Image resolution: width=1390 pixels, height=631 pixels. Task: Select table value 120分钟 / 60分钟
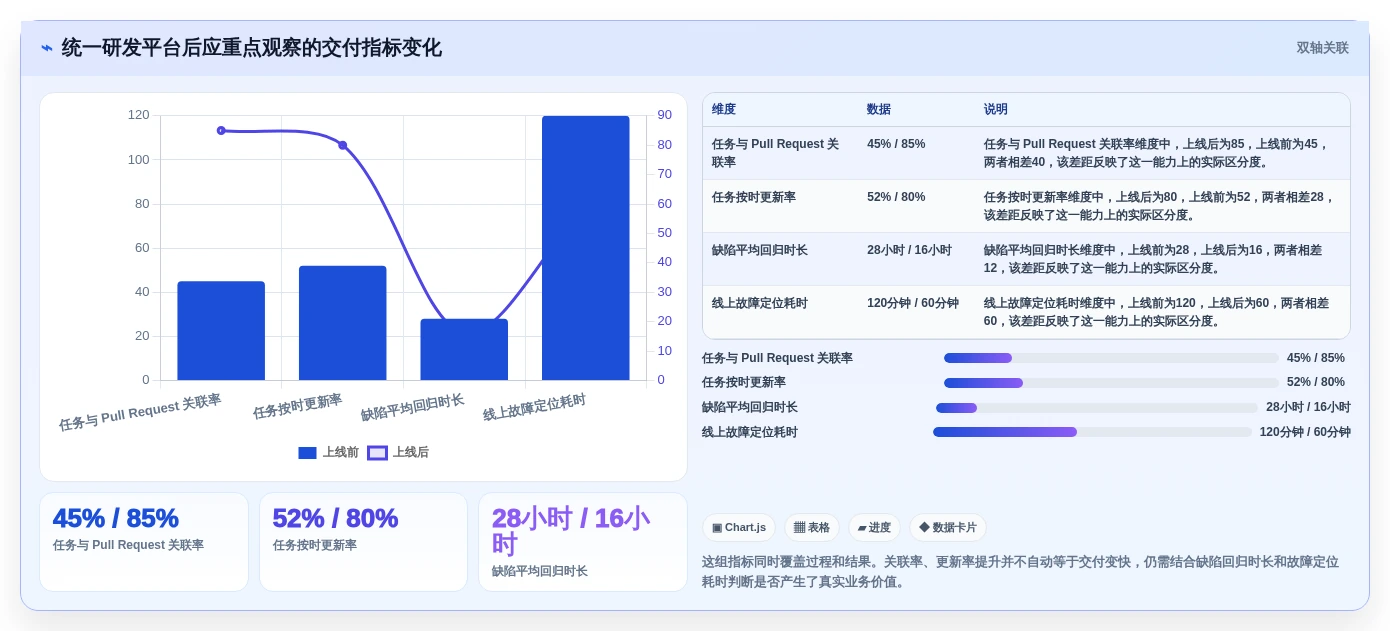click(913, 303)
